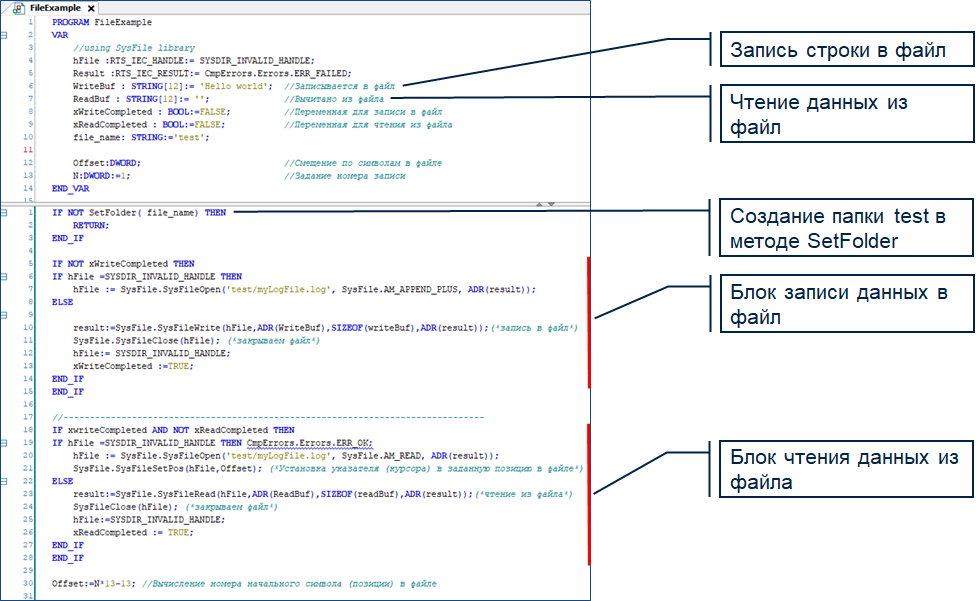The image size is (978, 601).
Task: Click the program icon on FileExample tab
Action: 19,8
